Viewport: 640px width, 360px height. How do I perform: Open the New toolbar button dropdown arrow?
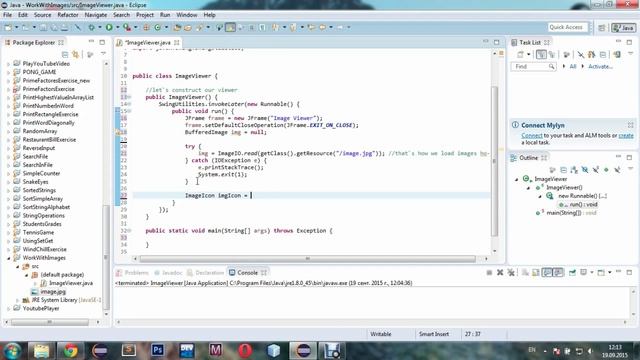tap(17, 27)
